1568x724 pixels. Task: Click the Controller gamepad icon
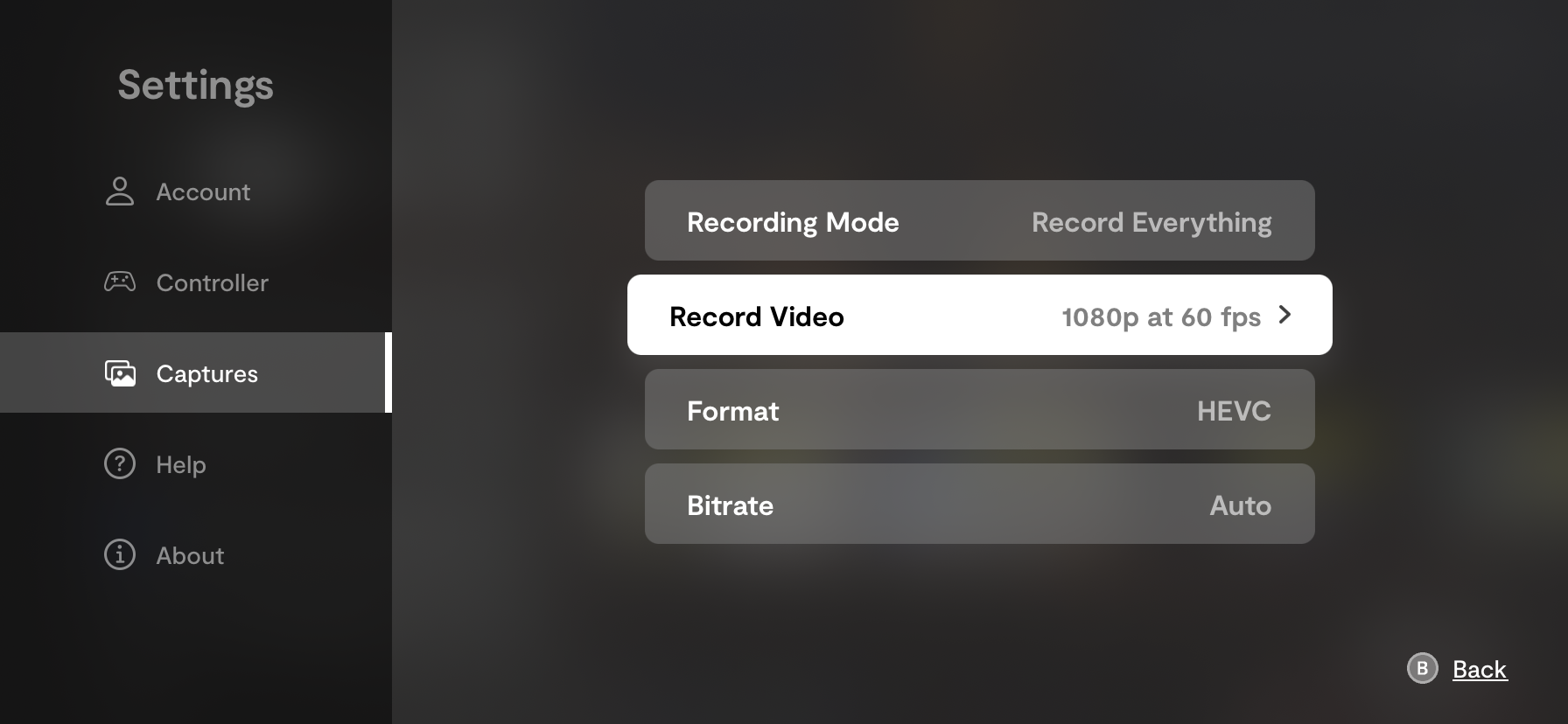(x=120, y=282)
